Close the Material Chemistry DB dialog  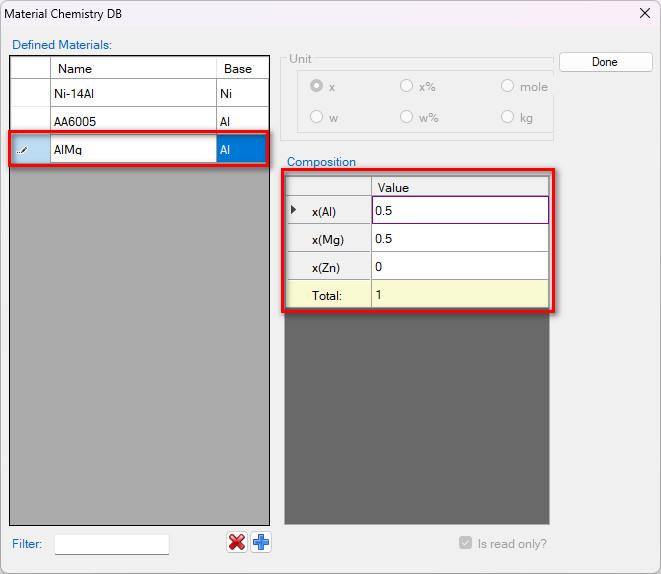[x=642, y=14]
